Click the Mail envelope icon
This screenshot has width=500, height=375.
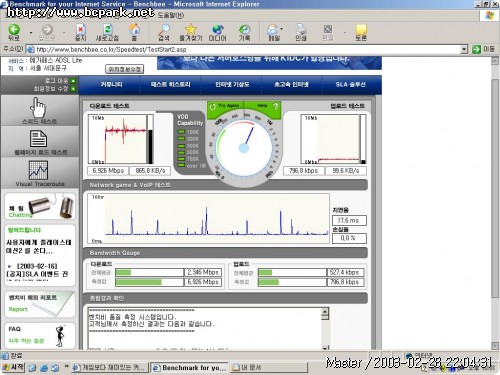(x=272, y=30)
